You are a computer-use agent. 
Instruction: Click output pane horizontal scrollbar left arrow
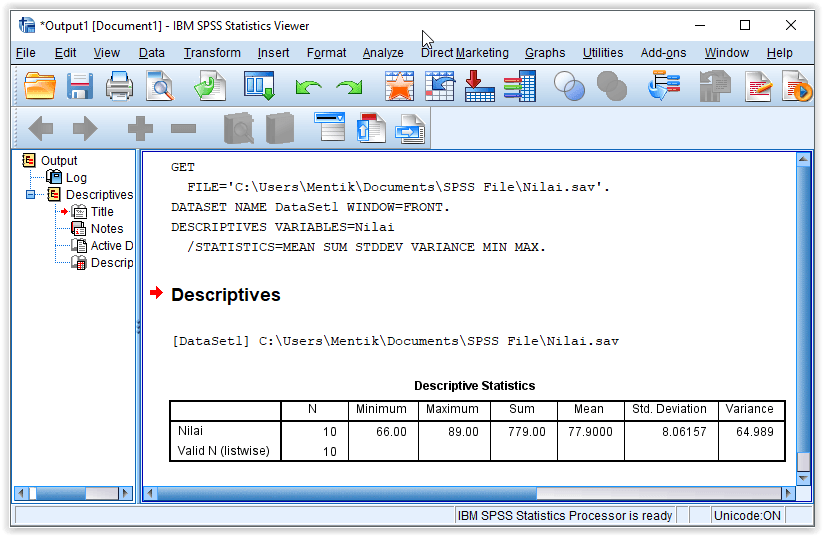pos(151,493)
